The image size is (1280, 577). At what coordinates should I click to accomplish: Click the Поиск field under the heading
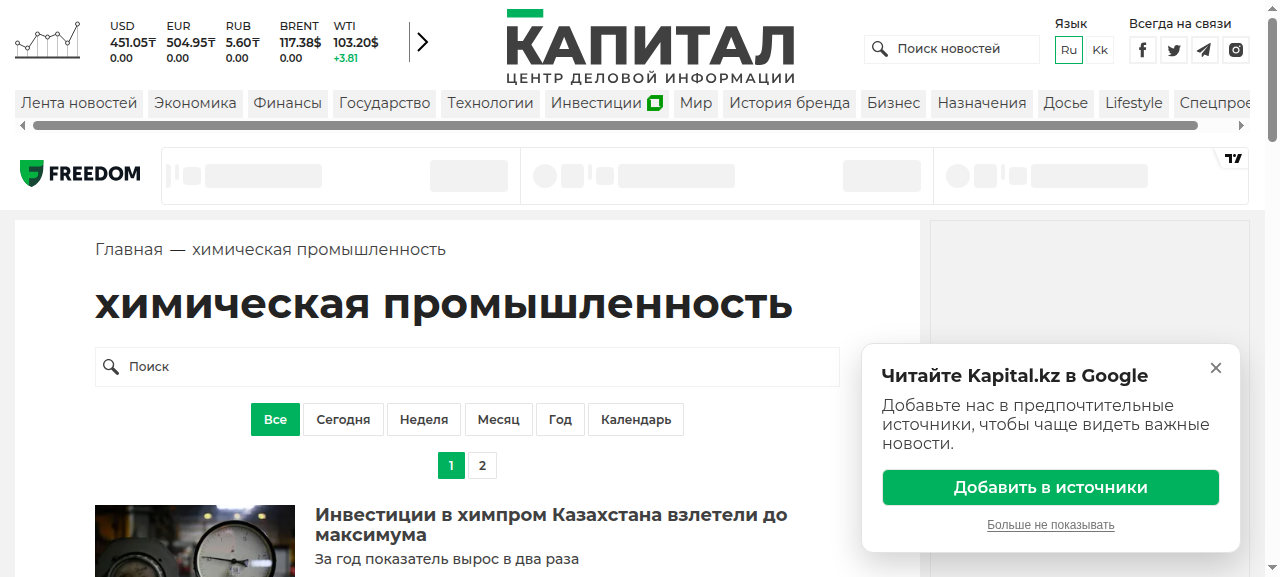tap(467, 367)
